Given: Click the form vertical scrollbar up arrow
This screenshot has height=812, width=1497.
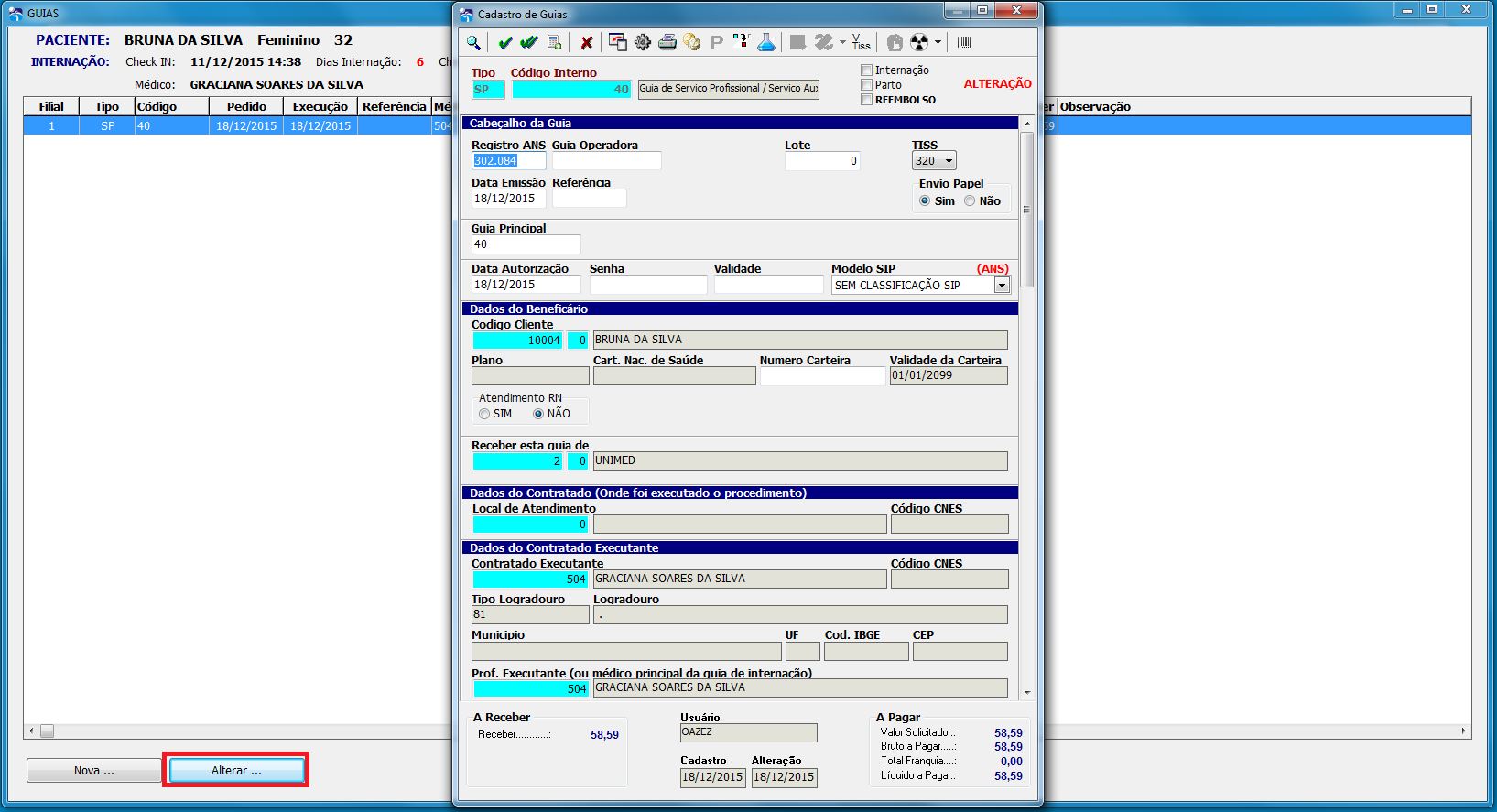Looking at the screenshot, I should (1027, 124).
